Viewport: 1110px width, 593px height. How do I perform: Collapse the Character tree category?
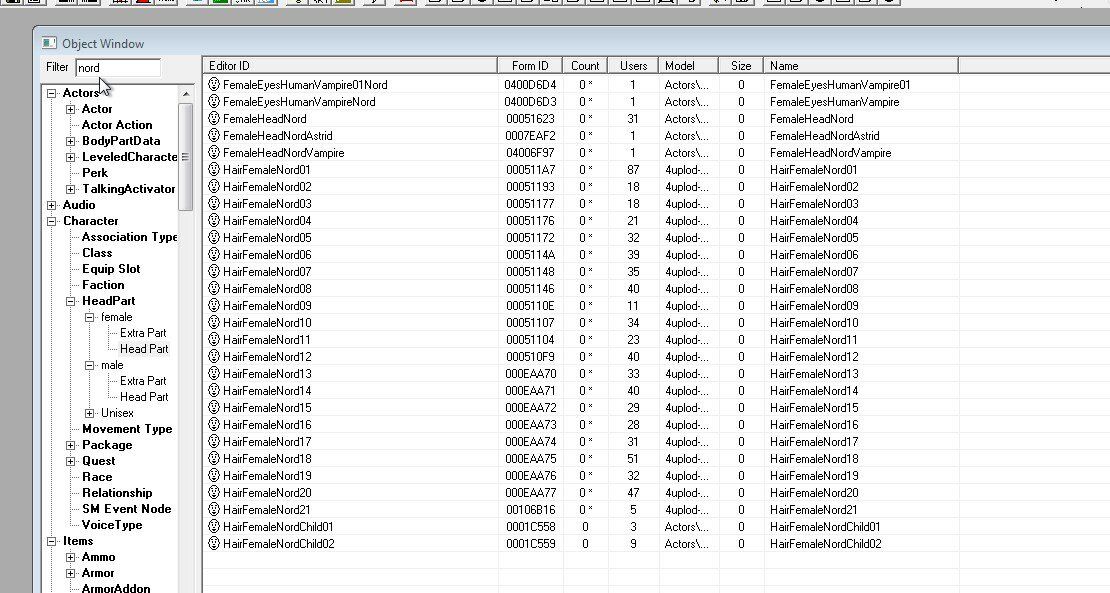[x=52, y=221]
